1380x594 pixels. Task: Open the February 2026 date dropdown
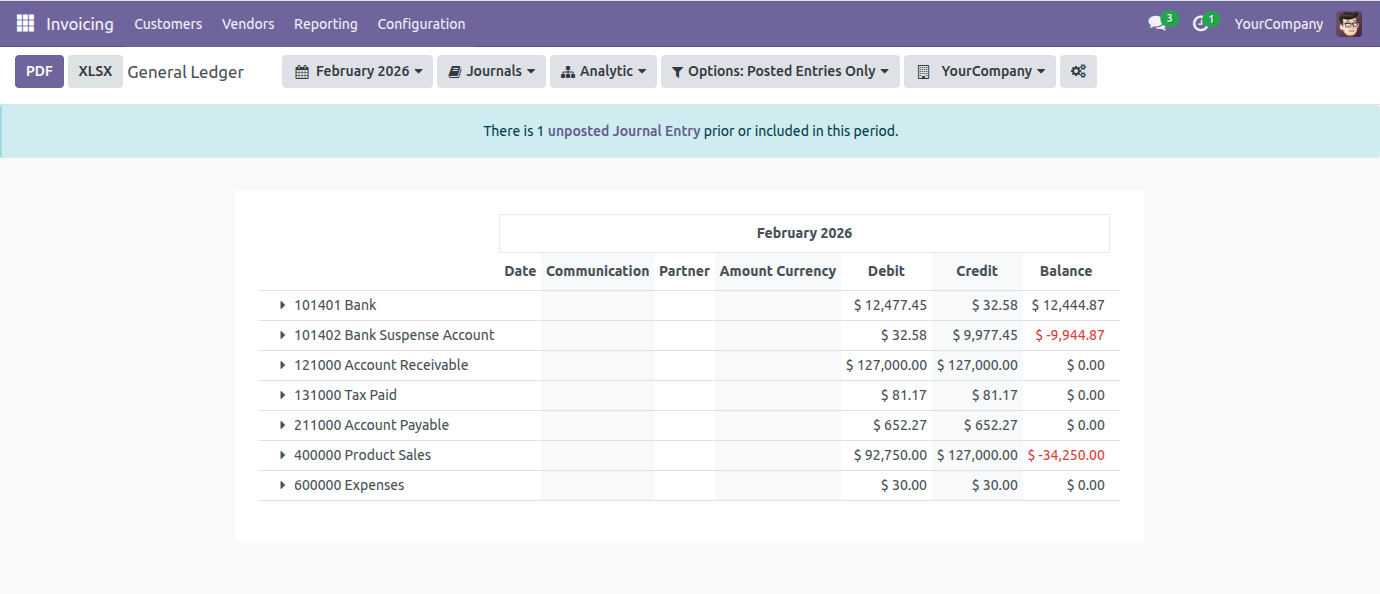point(357,72)
